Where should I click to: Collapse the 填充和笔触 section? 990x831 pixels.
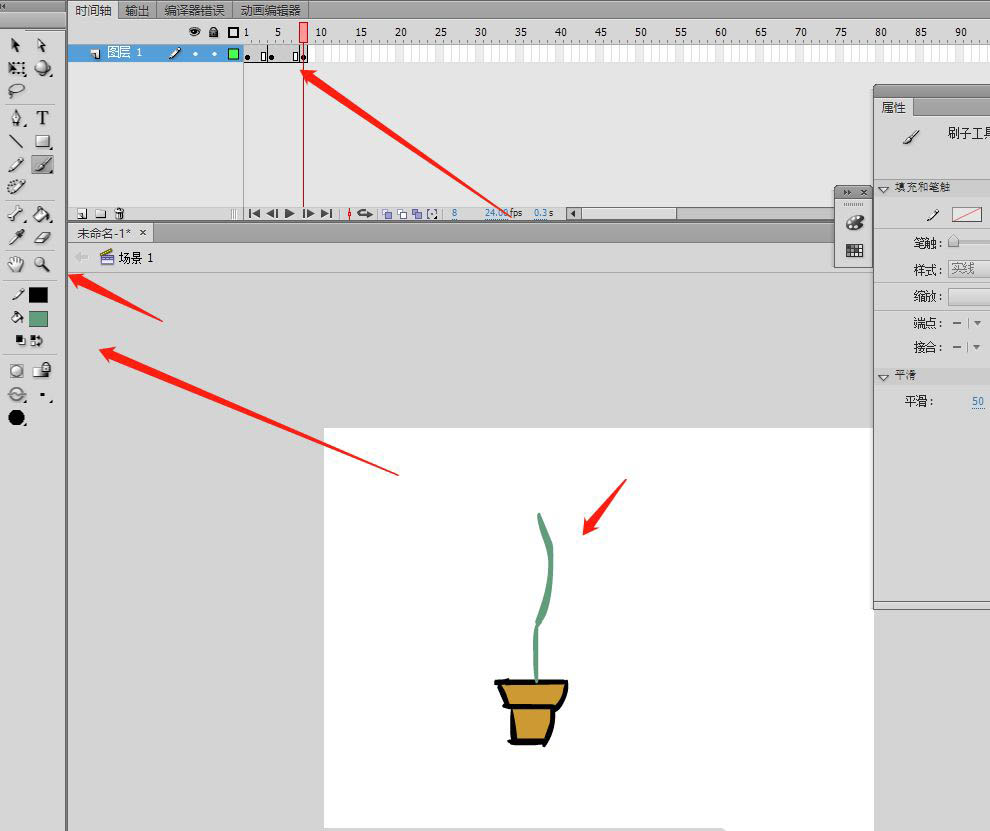(883, 188)
